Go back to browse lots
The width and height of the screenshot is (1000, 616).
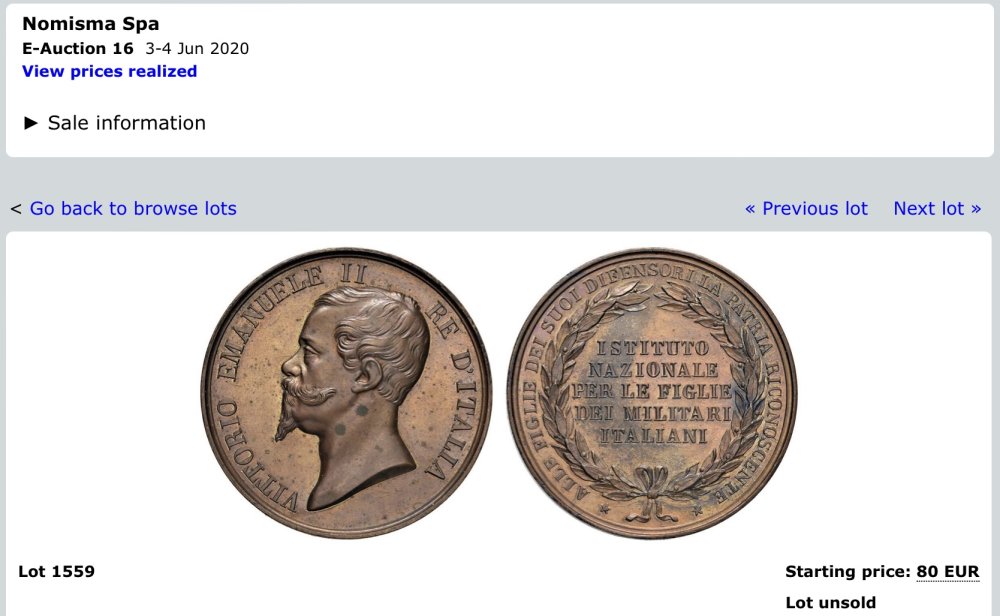(133, 209)
